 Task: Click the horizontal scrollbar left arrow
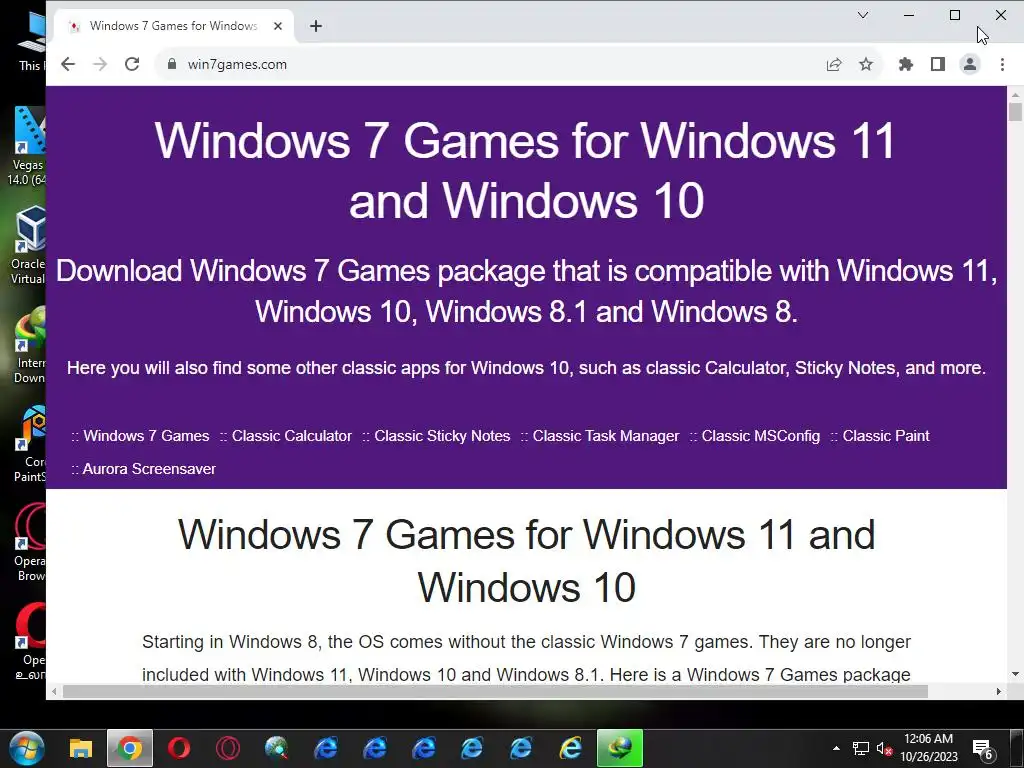tap(54, 691)
